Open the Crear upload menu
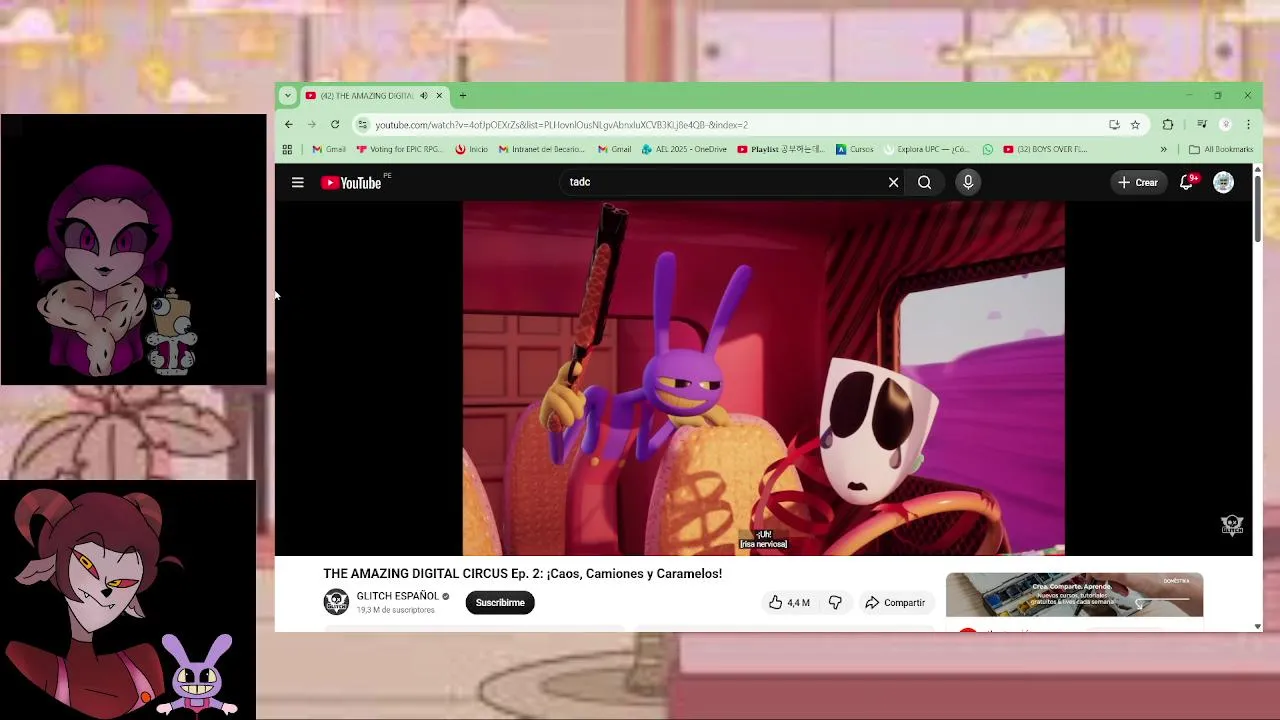This screenshot has width=1280, height=720. point(1137,182)
